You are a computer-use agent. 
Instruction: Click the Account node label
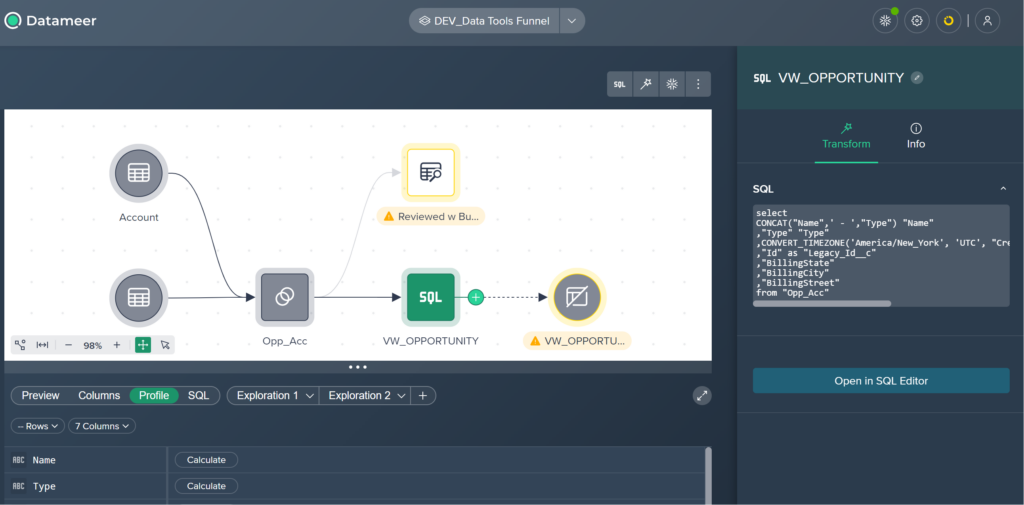tap(138, 218)
